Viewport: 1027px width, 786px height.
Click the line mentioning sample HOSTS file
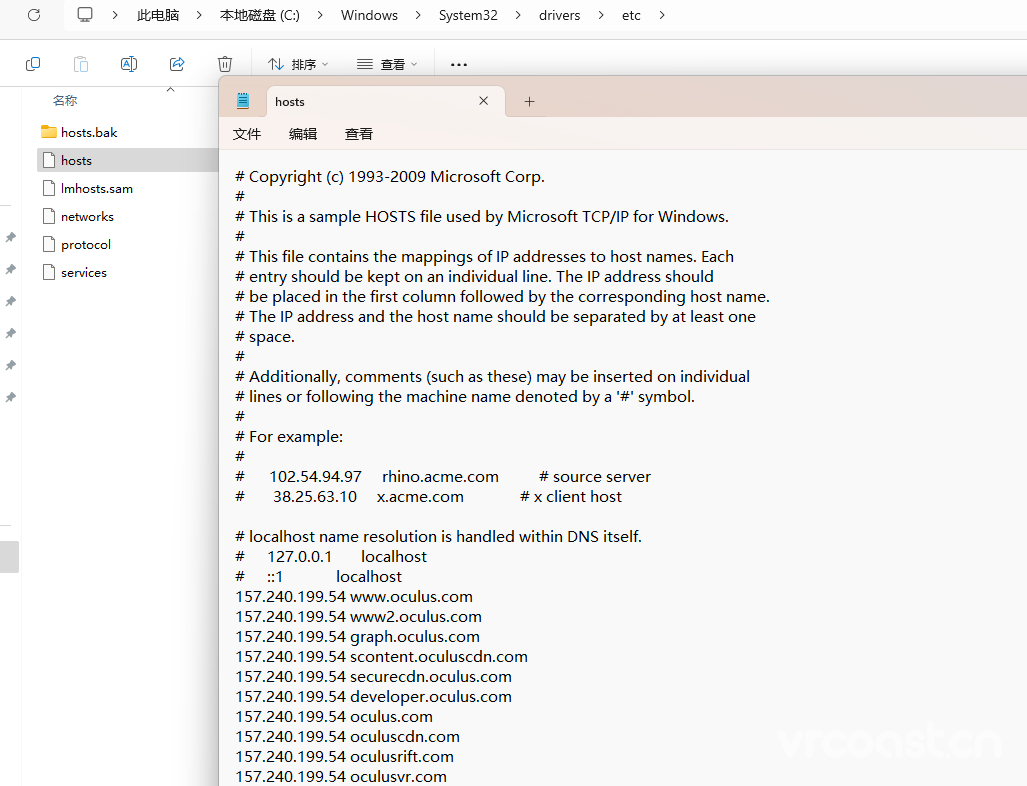482,217
